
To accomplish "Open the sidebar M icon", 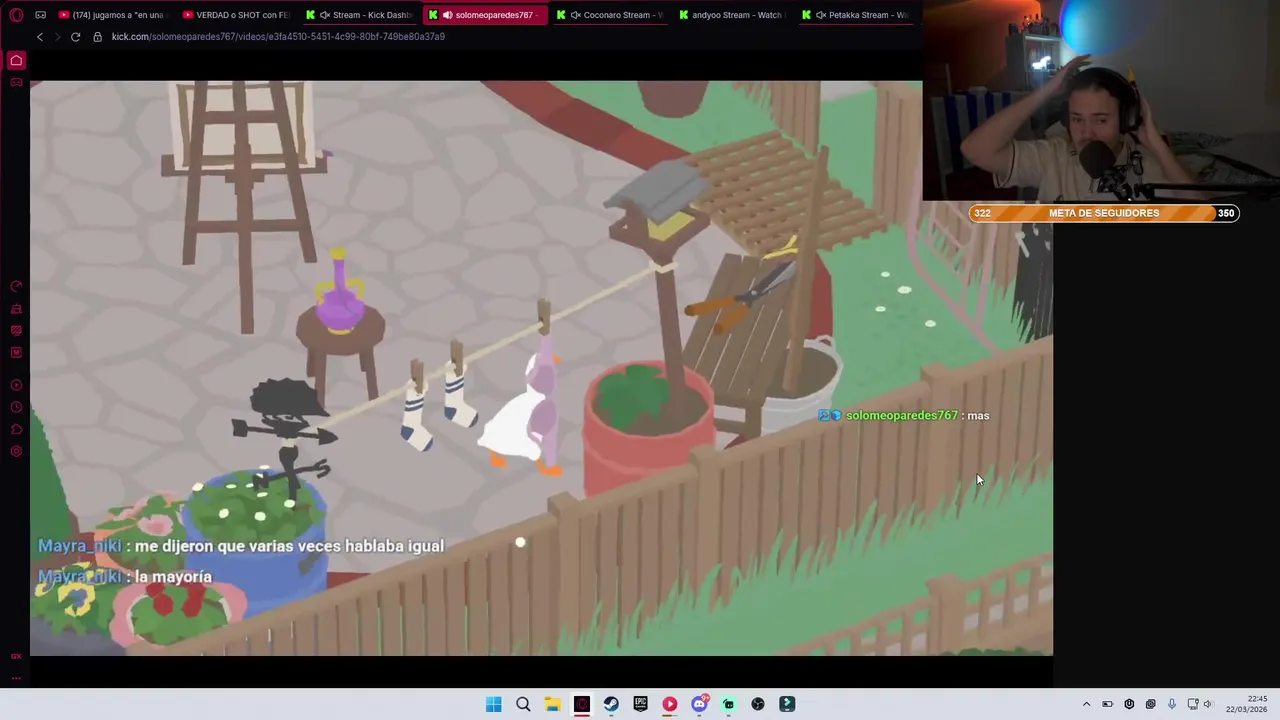I will click(x=16, y=352).
